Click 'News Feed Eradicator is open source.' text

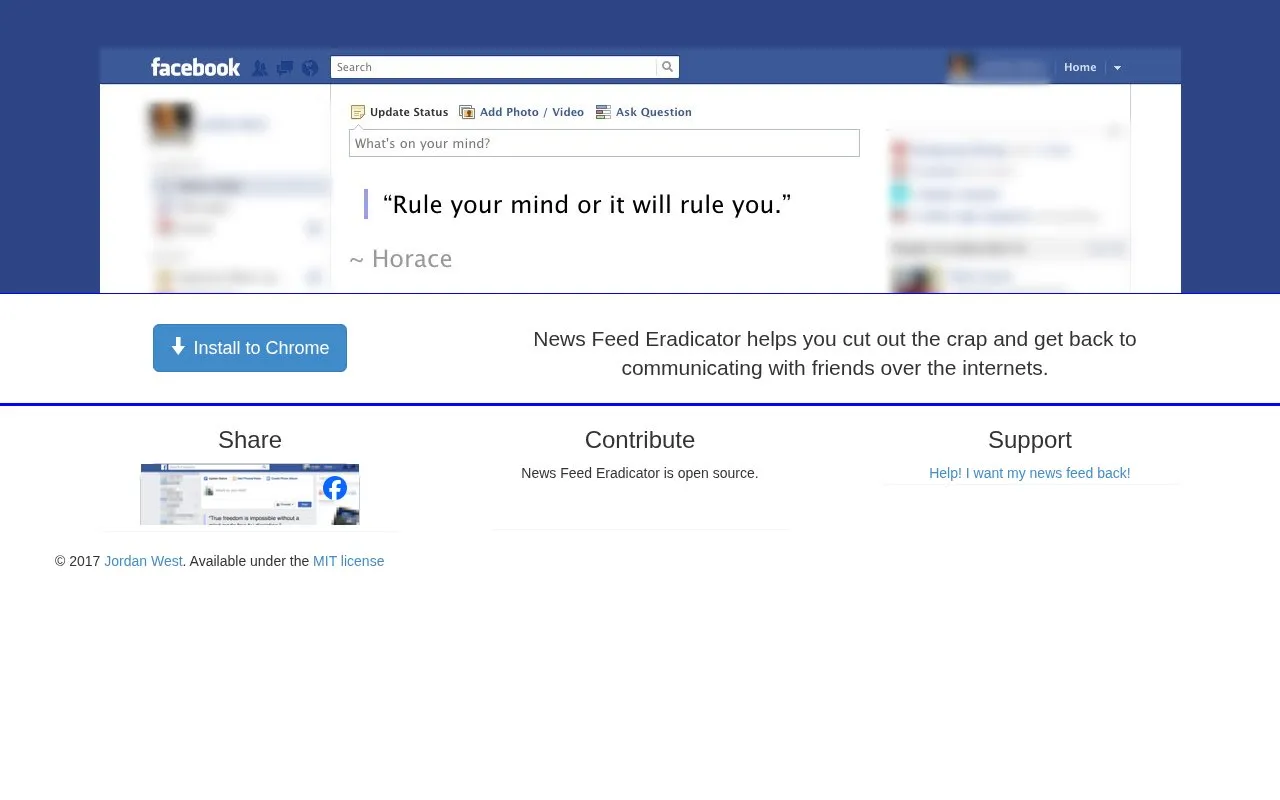pos(640,473)
